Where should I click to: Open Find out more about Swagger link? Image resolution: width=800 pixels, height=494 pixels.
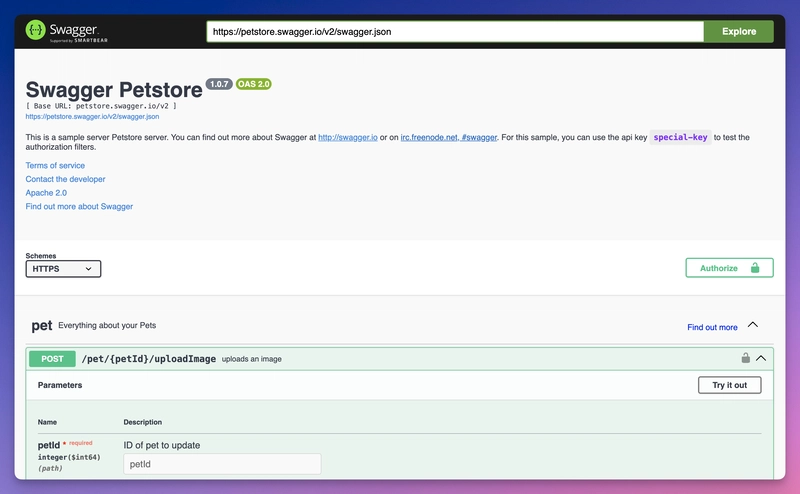79,207
